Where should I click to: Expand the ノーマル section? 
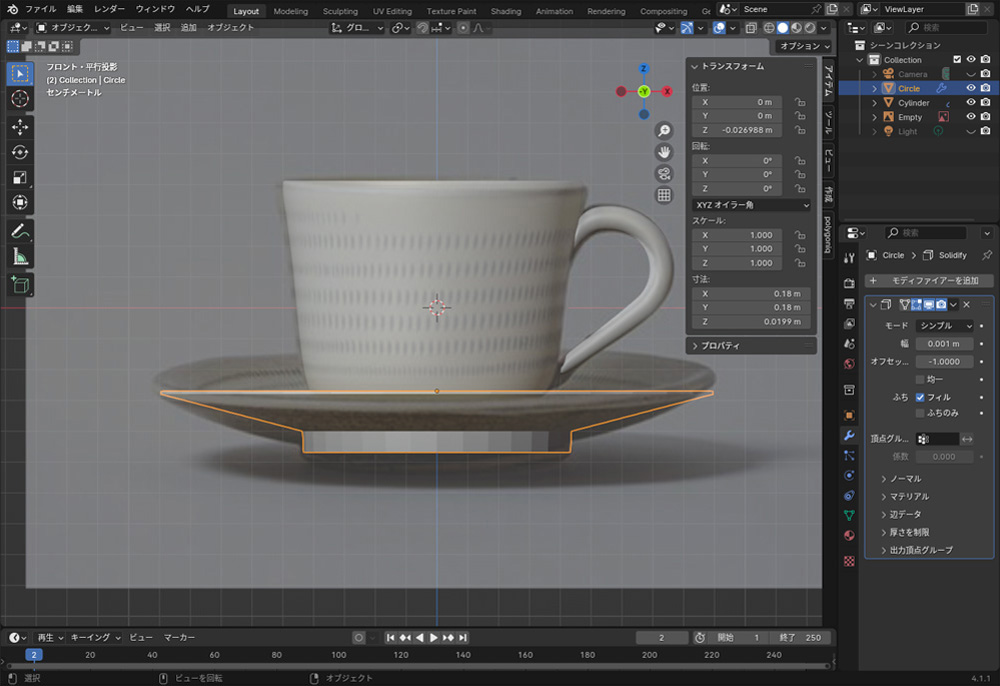click(905, 479)
